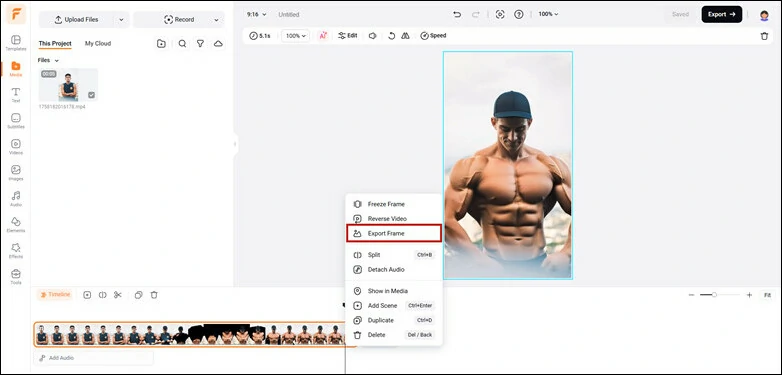Image resolution: width=782 pixels, height=375 pixels.
Task: Undo the last action
Action: tap(457, 14)
